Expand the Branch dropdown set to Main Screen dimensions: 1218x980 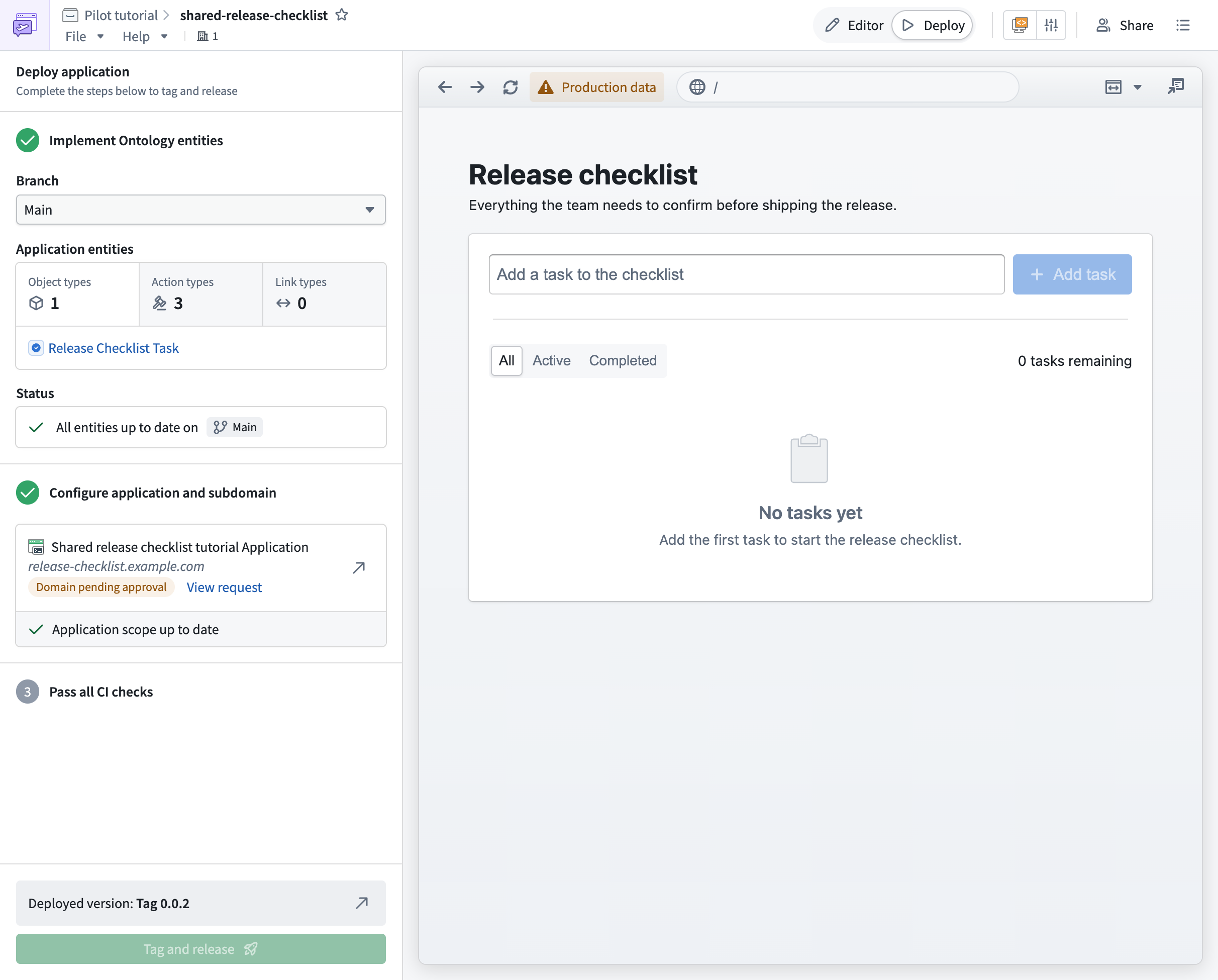[x=200, y=210]
